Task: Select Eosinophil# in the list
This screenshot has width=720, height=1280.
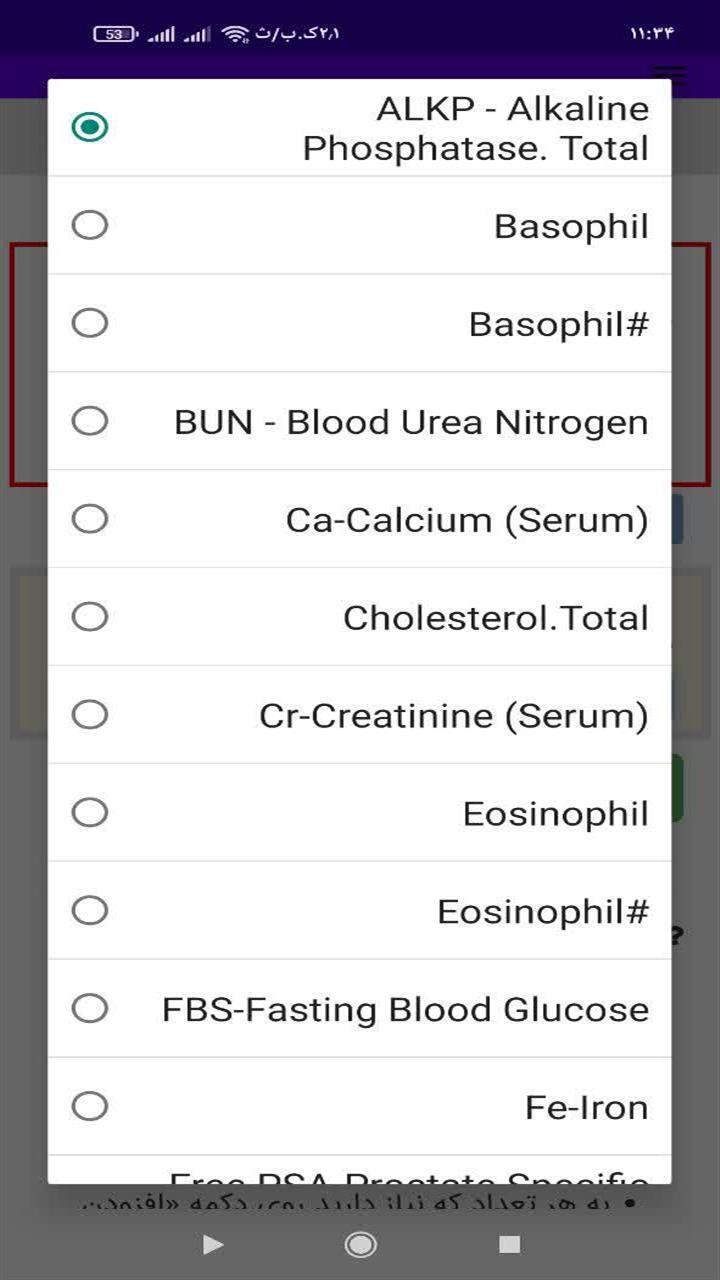Action: click(360, 911)
